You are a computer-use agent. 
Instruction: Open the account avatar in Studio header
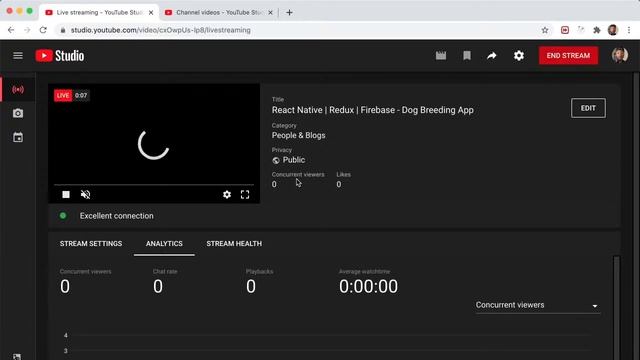tap(620, 55)
